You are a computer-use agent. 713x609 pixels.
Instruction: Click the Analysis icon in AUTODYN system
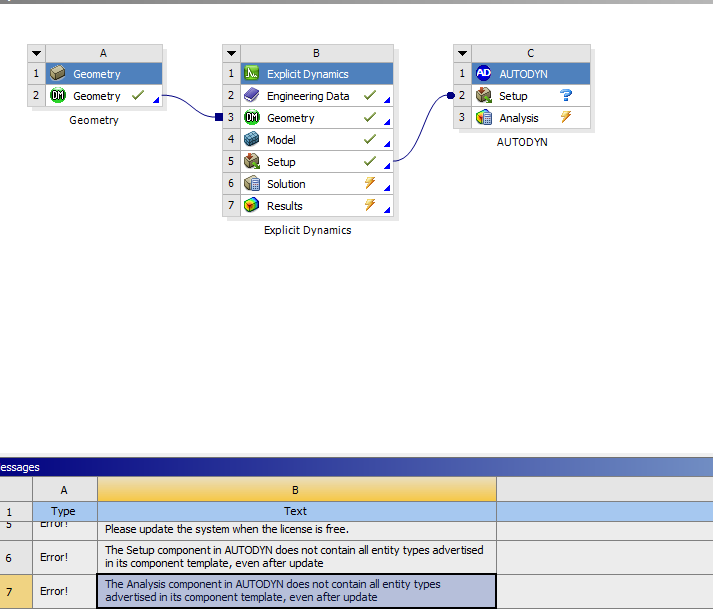[x=483, y=117]
